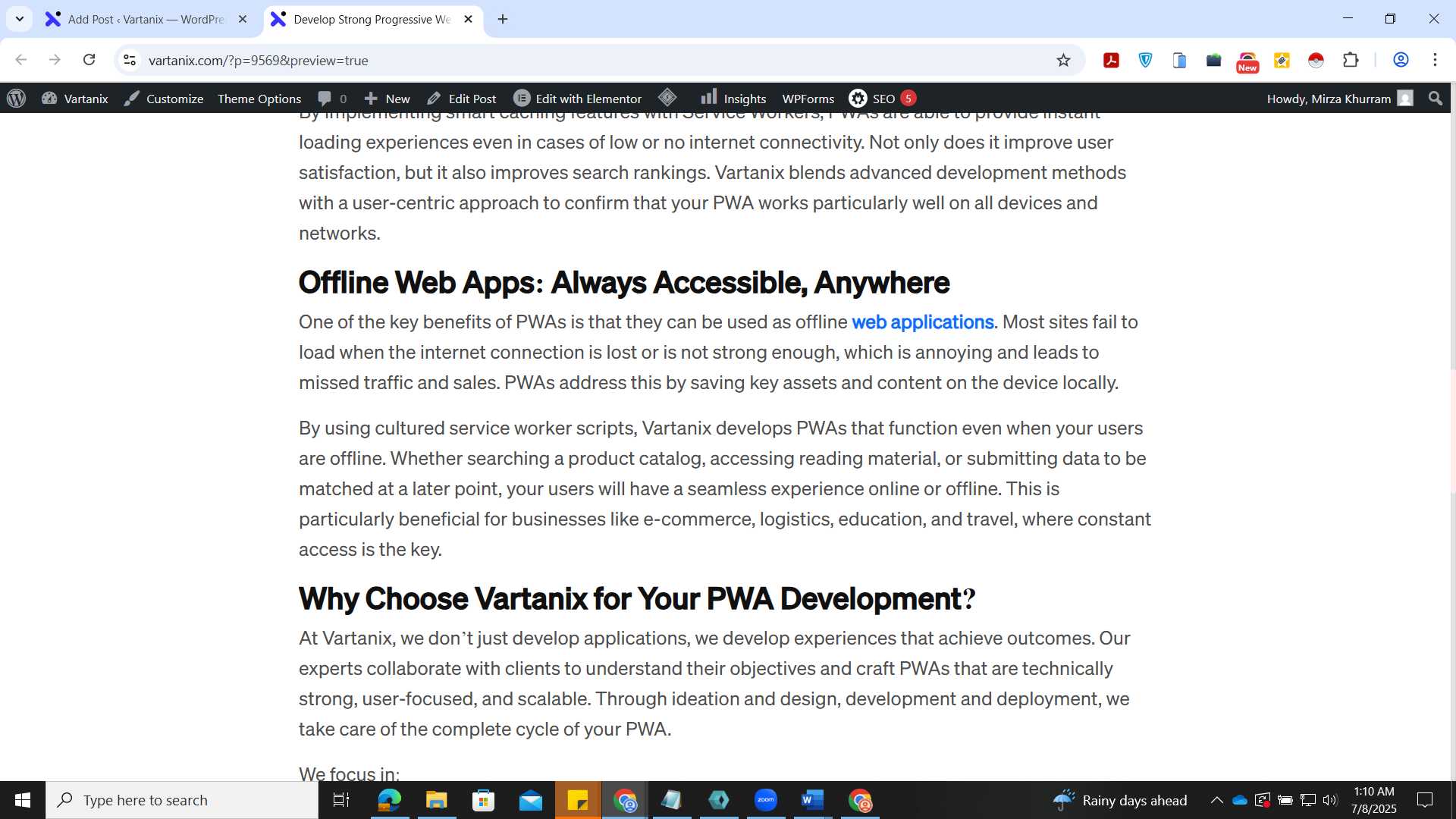Open the Zoom app on taskbar
Viewport: 1456px width, 819px height.
point(766,800)
